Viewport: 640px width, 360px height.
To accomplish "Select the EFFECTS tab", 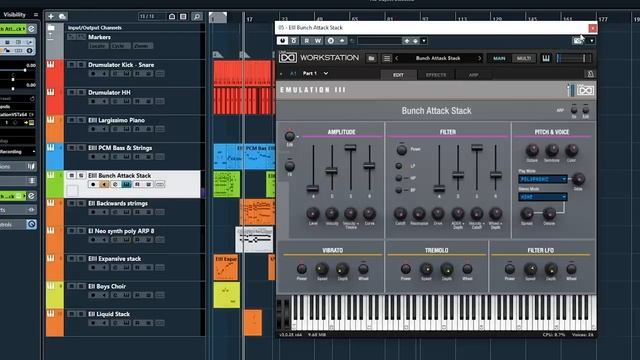I will click(x=436, y=75).
